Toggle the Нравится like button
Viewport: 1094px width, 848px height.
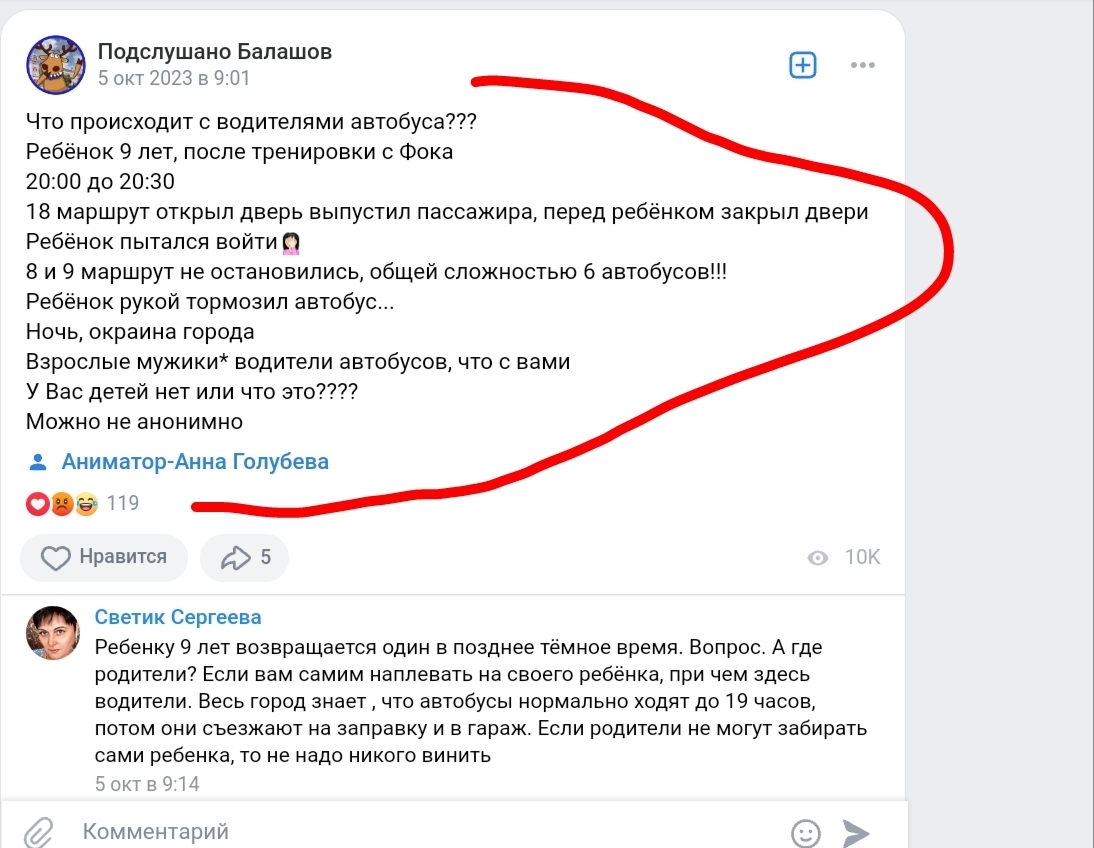point(104,557)
